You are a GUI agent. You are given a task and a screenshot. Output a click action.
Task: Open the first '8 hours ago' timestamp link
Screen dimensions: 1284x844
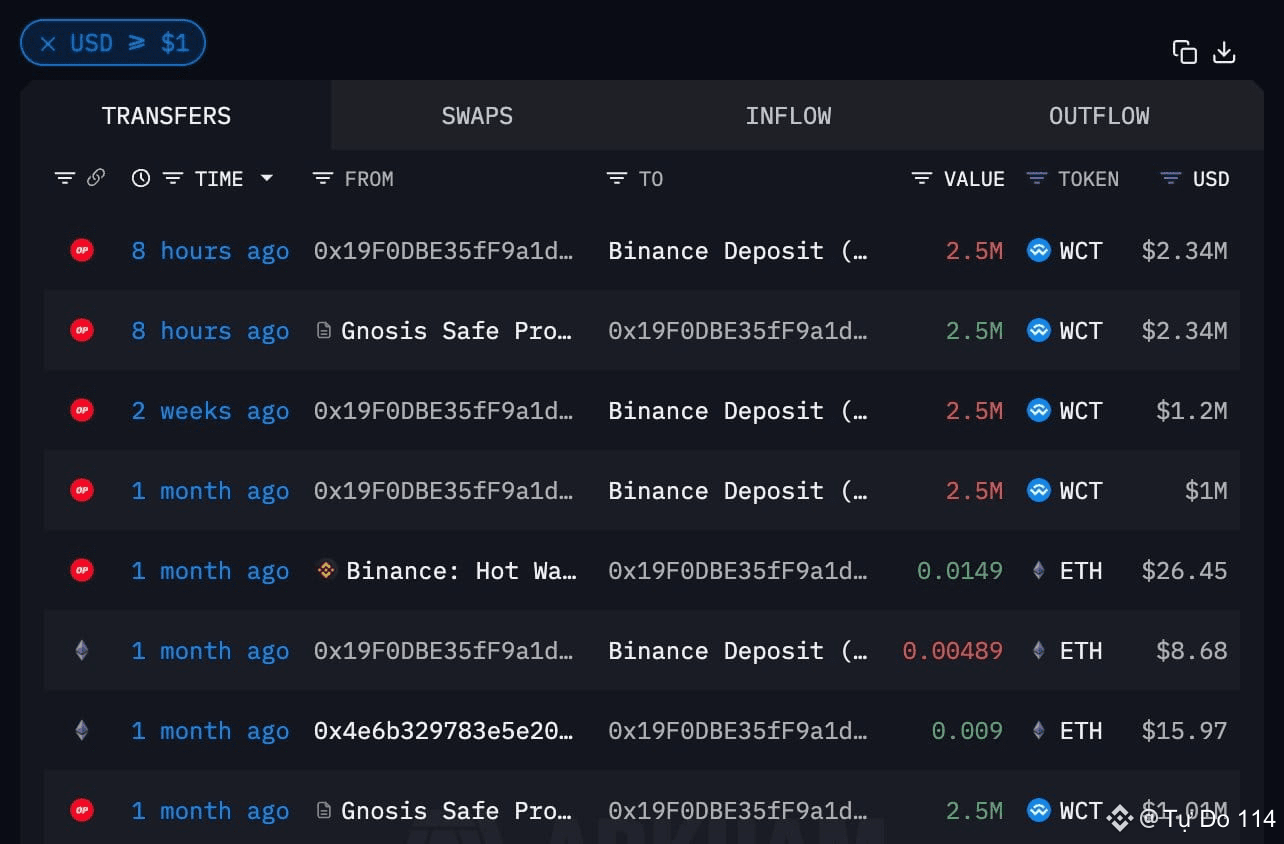tap(210, 251)
